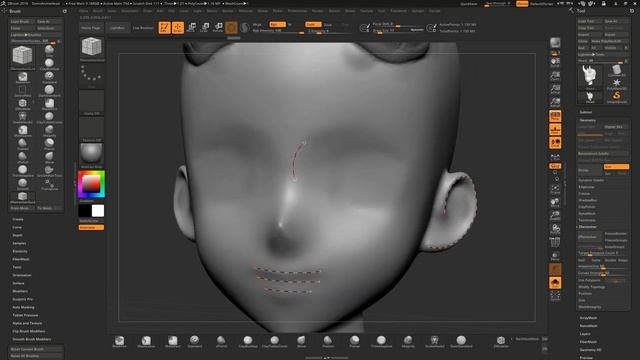Click the Move view icon on right shelf
This screenshot has width=640, height=360.
(x=555, y=202)
